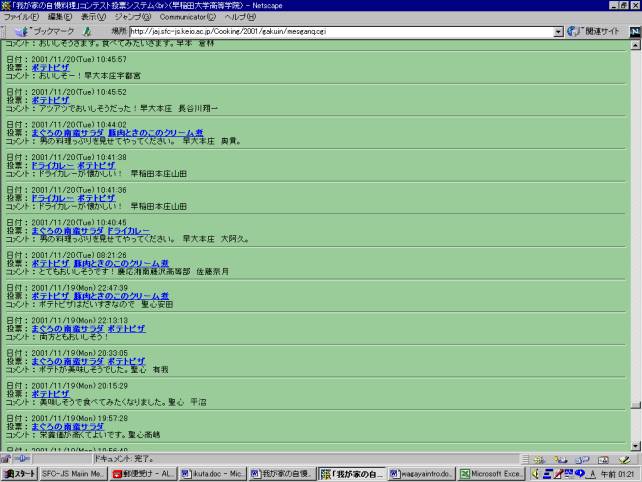Switch to wagayaintro.do.. taskbar window
This screenshot has height=482, width=642.
pyautogui.click(x=421, y=474)
